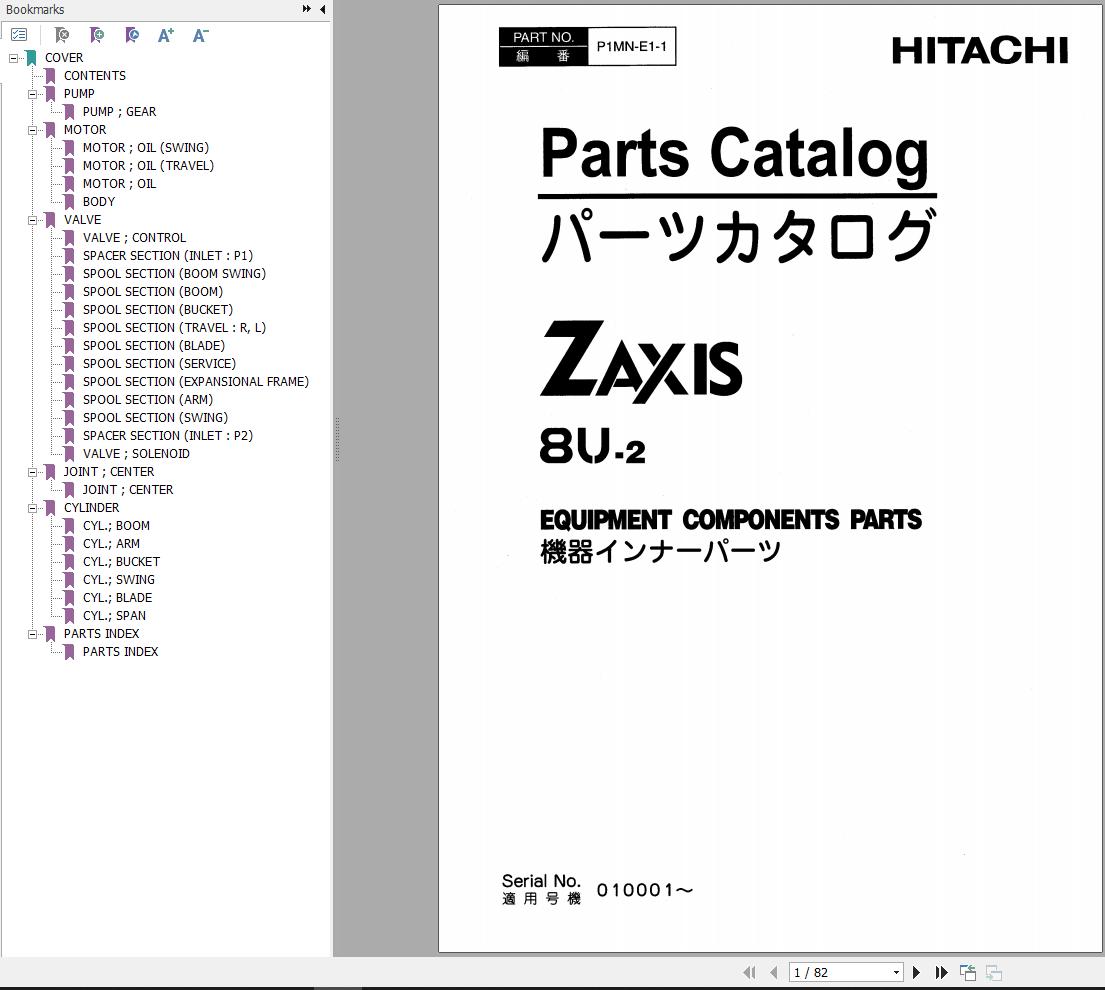
Task: Increase bookmark text size with A+
Action: pos(166,35)
